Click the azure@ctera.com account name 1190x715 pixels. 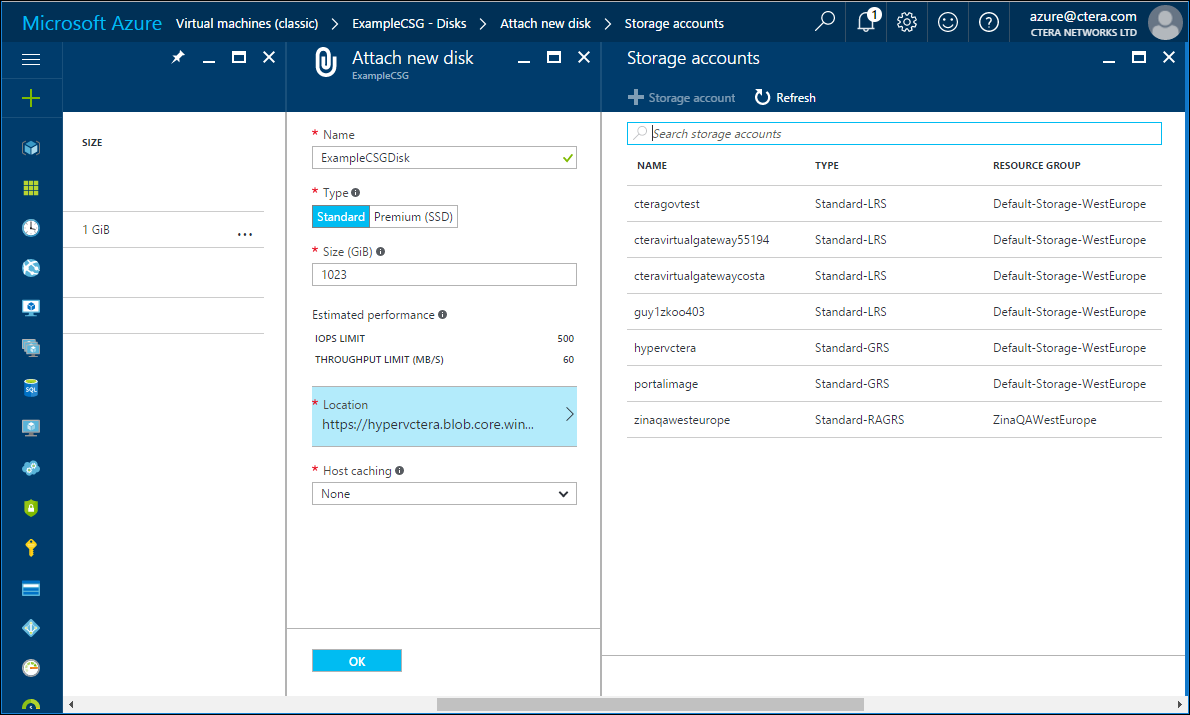pyautogui.click(x=1083, y=16)
